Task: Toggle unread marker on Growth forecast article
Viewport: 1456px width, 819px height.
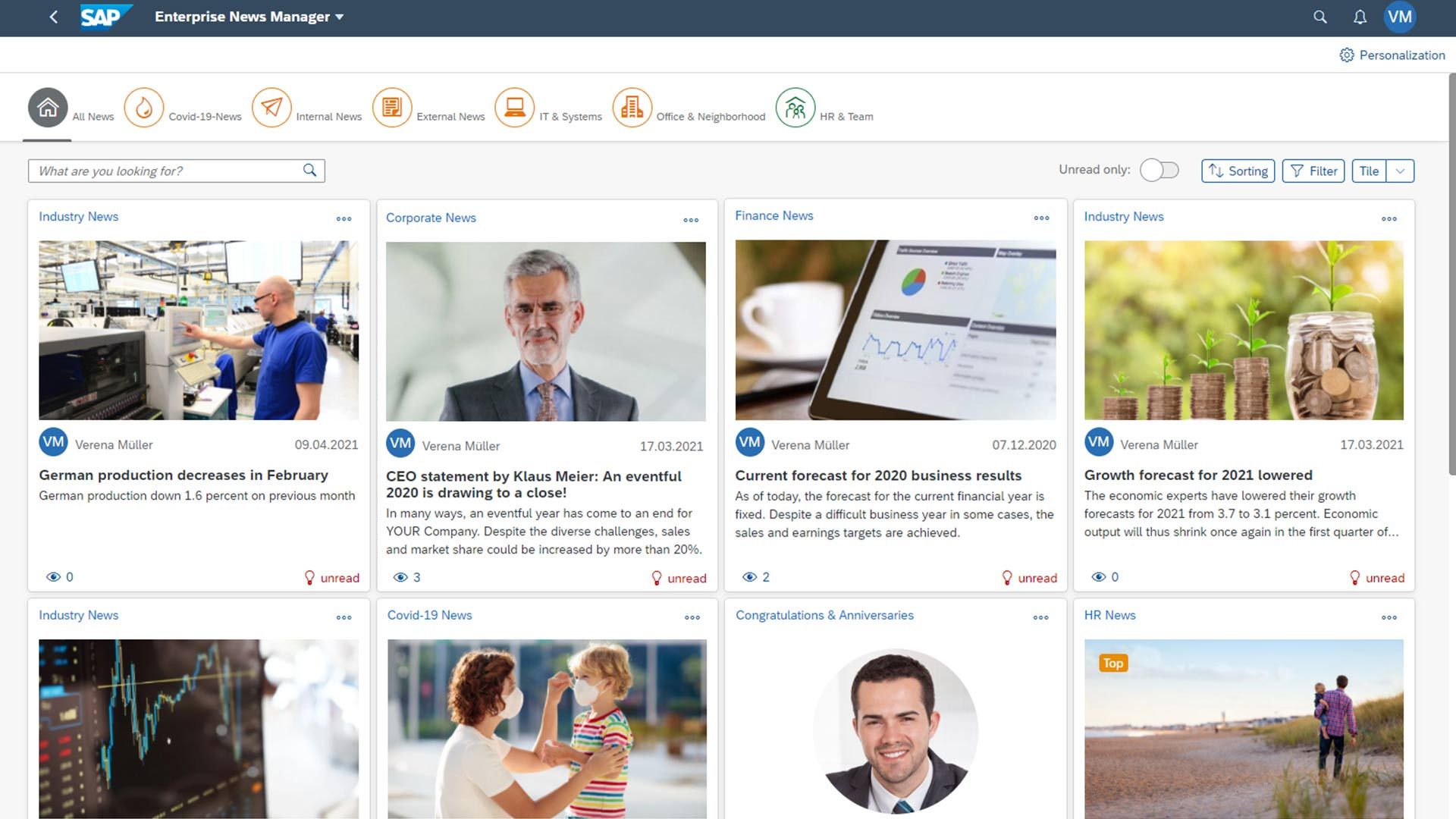Action: [x=1377, y=578]
